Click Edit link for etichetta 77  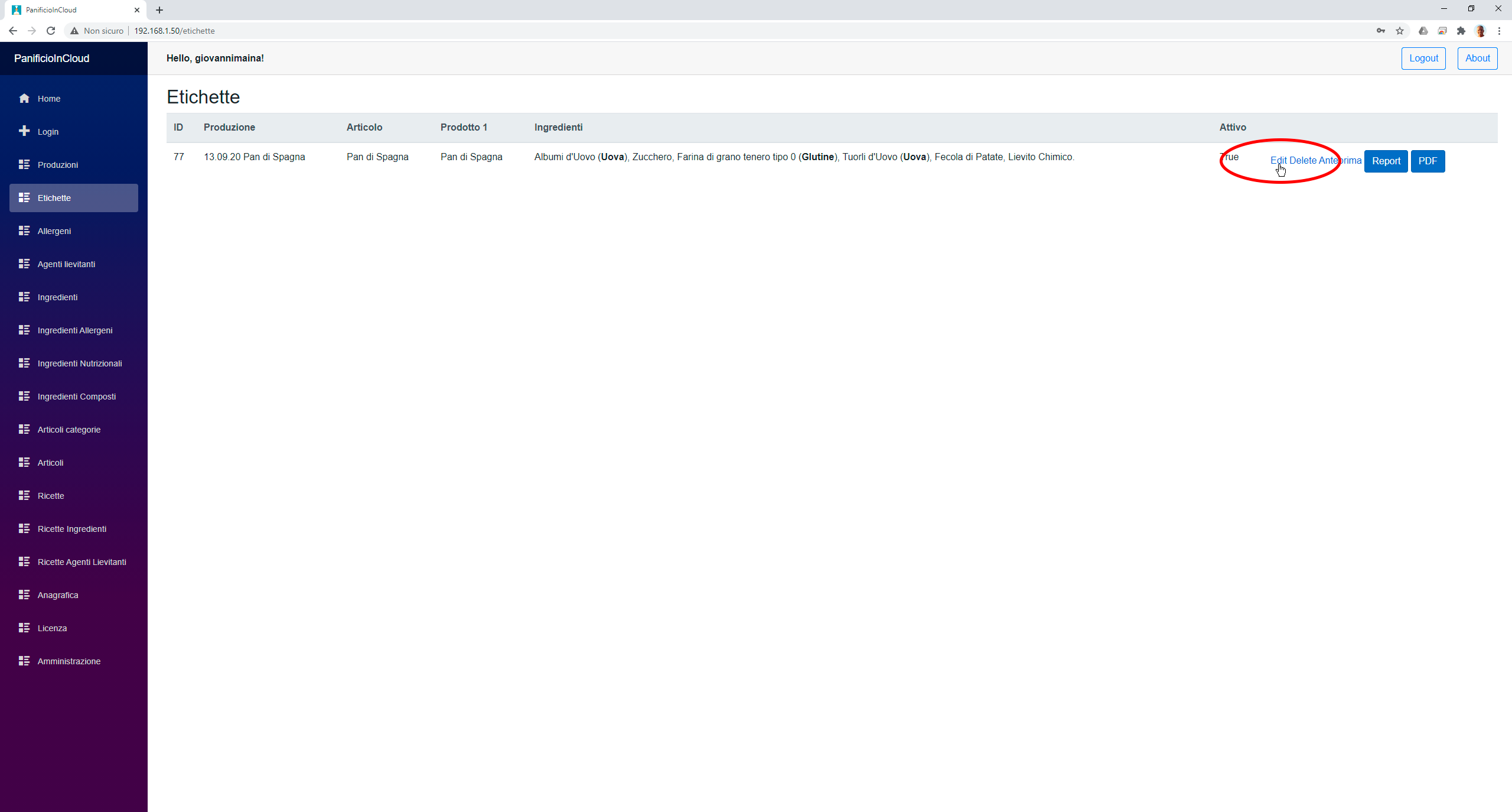[x=1278, y=160]
